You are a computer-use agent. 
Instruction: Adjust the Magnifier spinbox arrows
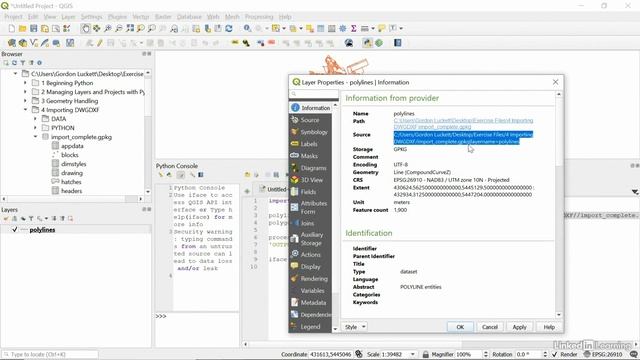[486, 354]
